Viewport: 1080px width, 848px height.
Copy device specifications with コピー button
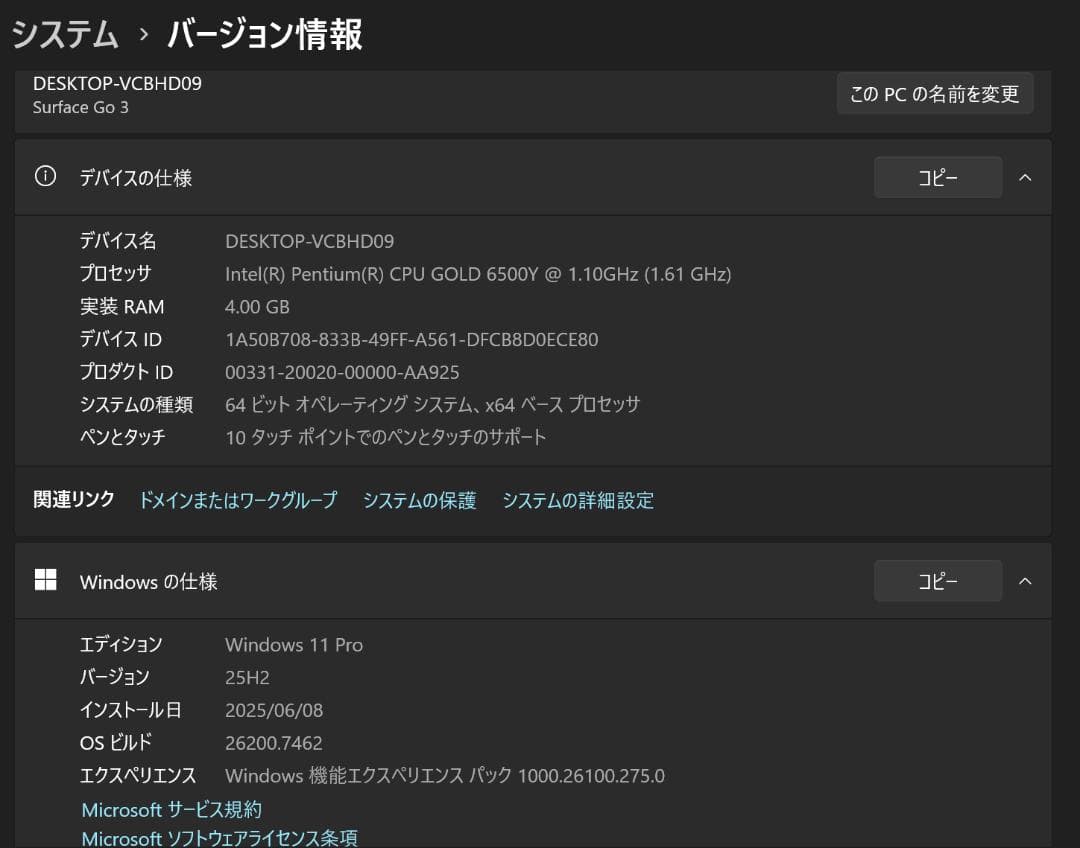click(x=937, y=177)
